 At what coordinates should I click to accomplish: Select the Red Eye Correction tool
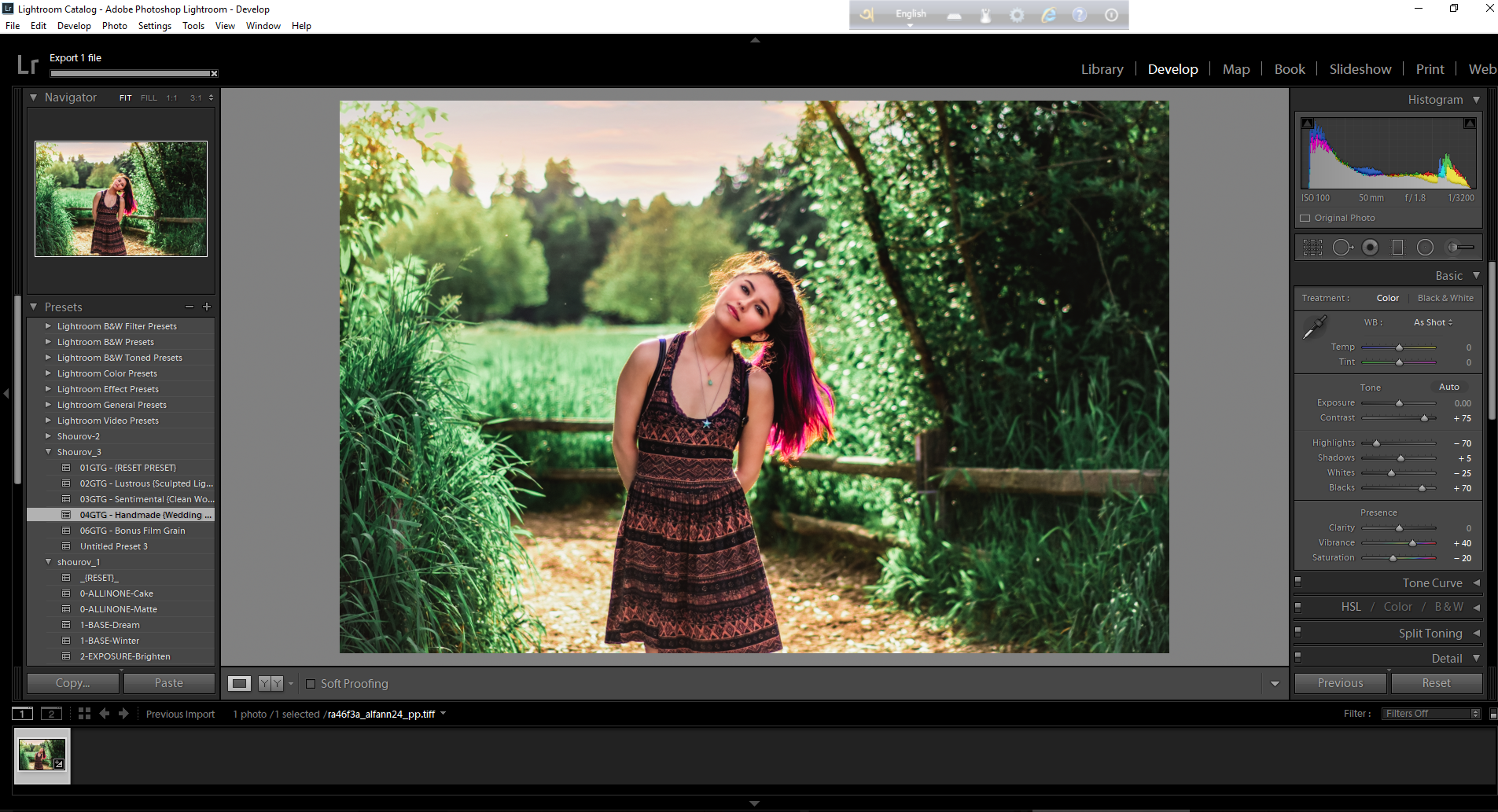pyautogui.click(x=1371, y=248)
